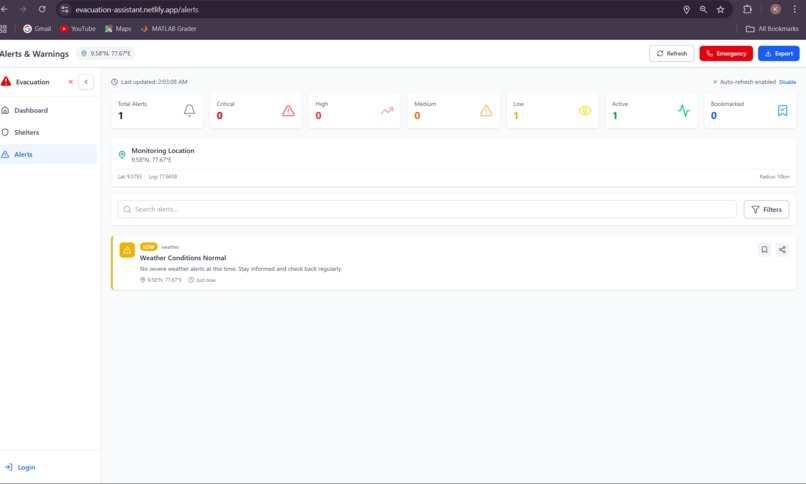The height and width of the screenshot is (484, 806).
Task: Click the yellow alert warning icon
Action: tap(127, 250)
